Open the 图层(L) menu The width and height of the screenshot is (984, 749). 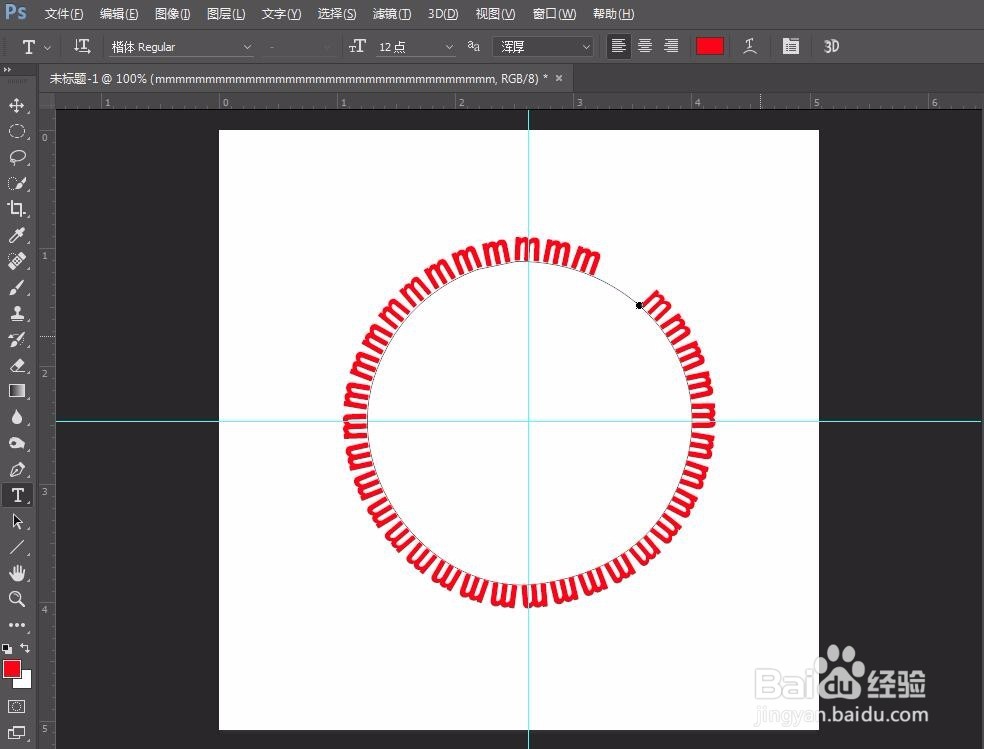pyautogui.click(x=226, y=14)
